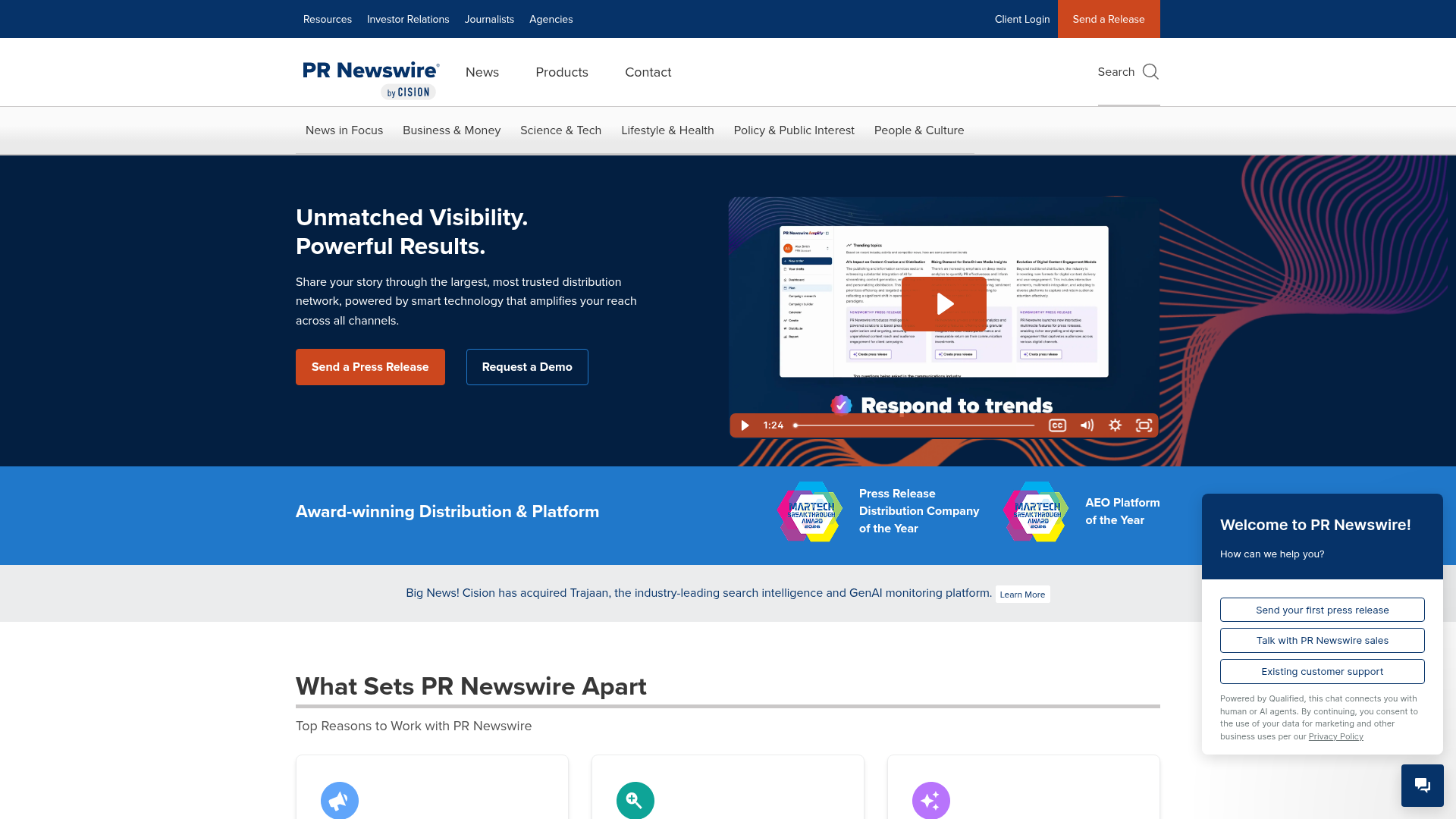
Task: Open the Journalists link
Action: (489, 19)
